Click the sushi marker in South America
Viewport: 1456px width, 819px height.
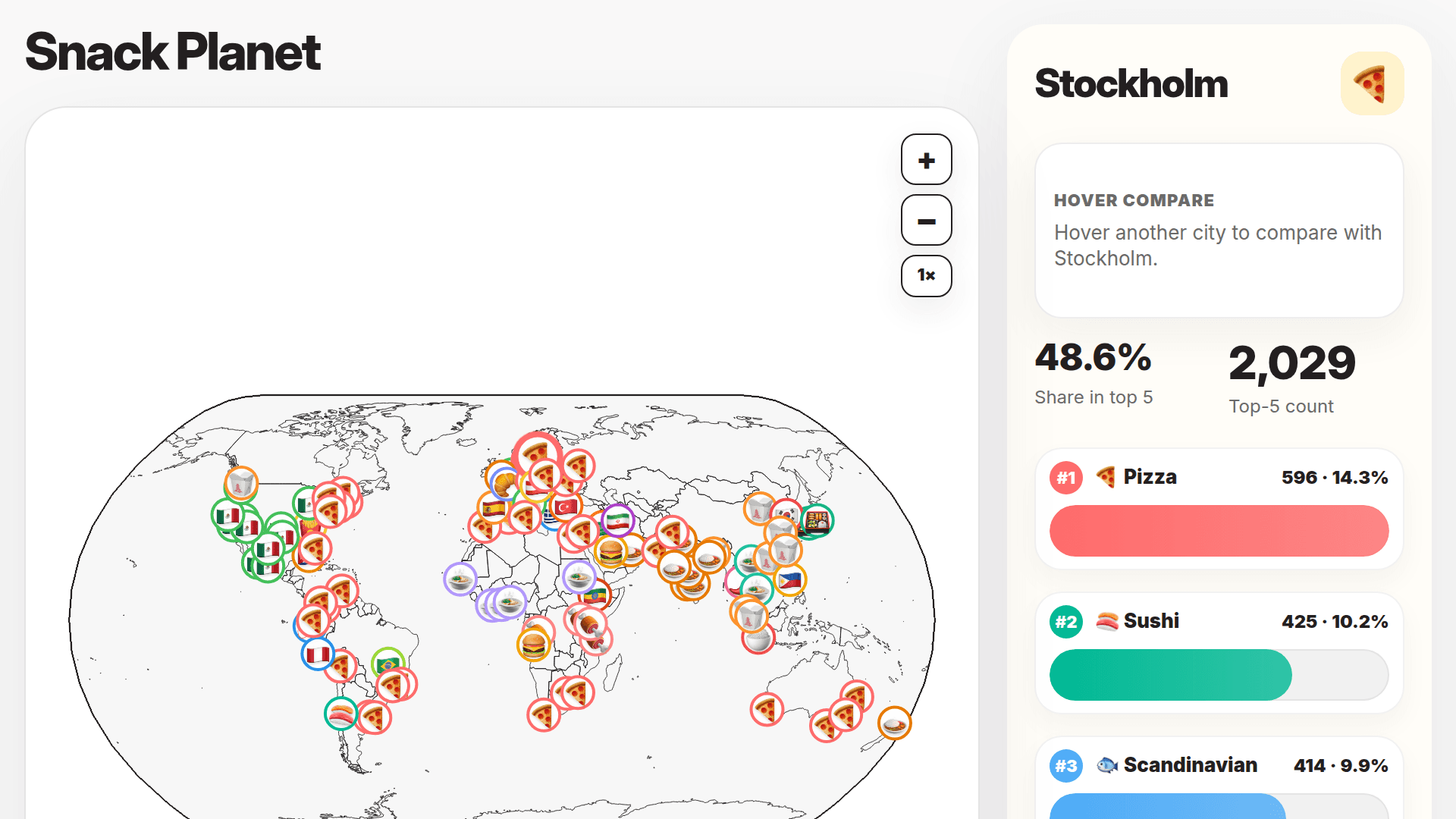point(341,714)
